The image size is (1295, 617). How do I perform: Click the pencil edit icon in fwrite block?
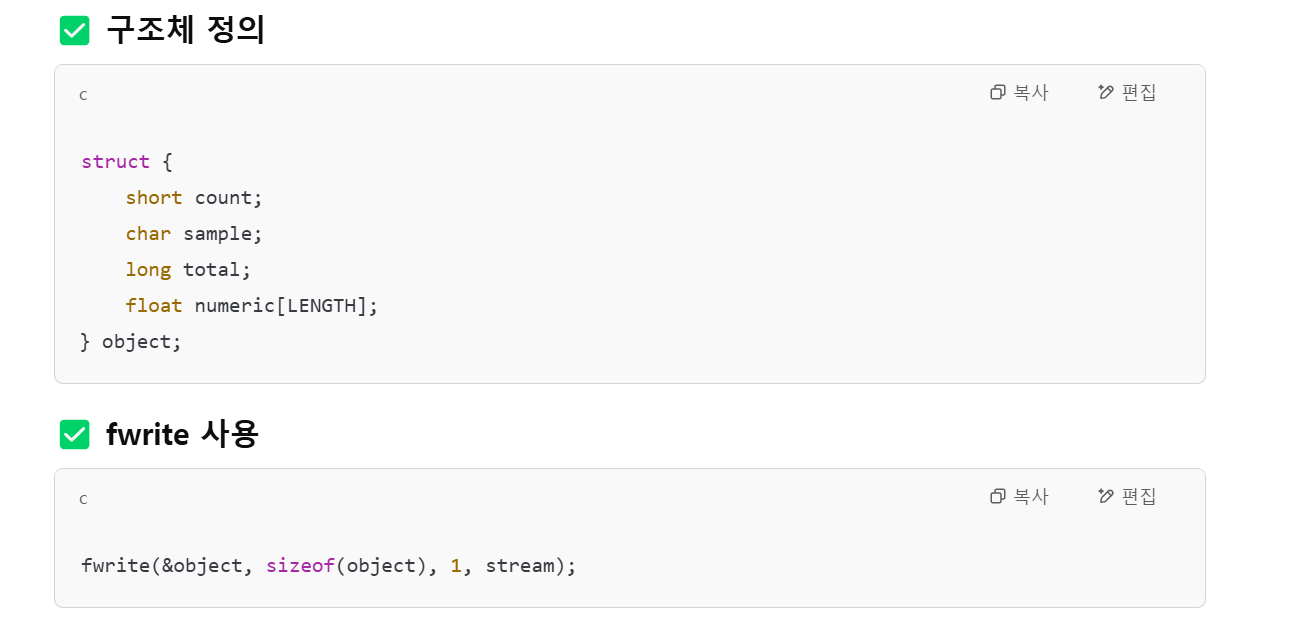click(1105, 496)
